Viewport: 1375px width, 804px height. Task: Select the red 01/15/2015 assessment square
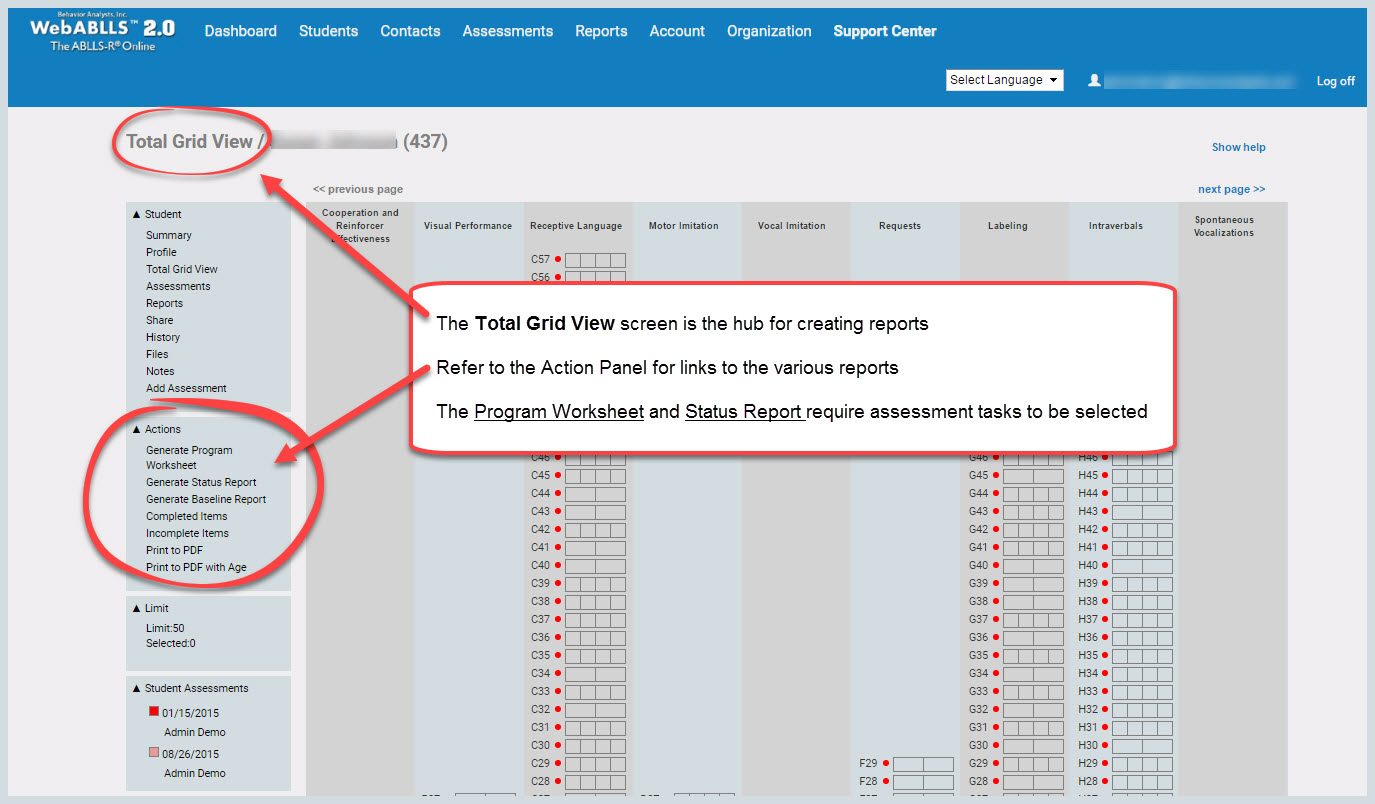click(x=154, y=712)
